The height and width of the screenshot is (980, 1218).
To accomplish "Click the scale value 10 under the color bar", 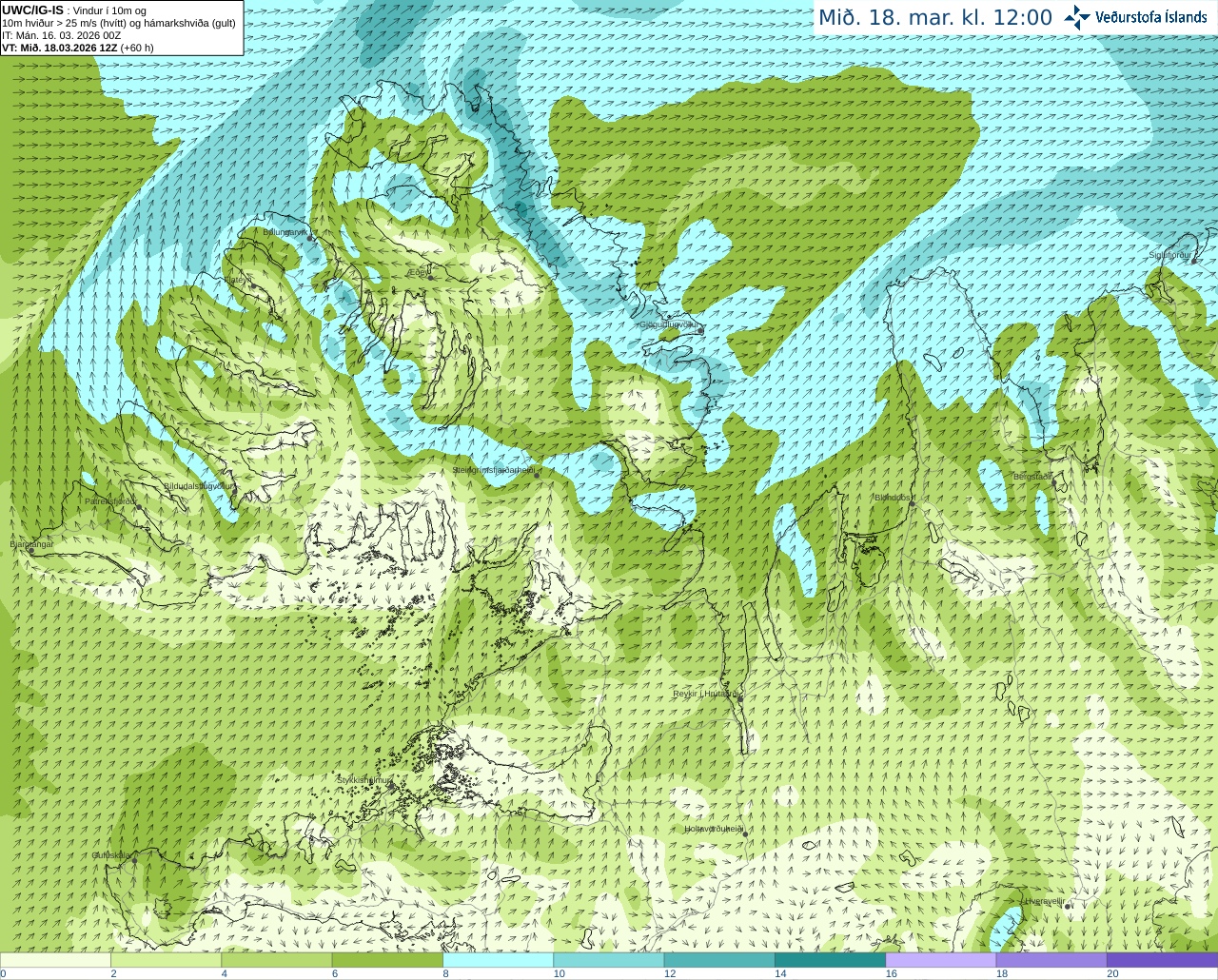I will [560, 973].
